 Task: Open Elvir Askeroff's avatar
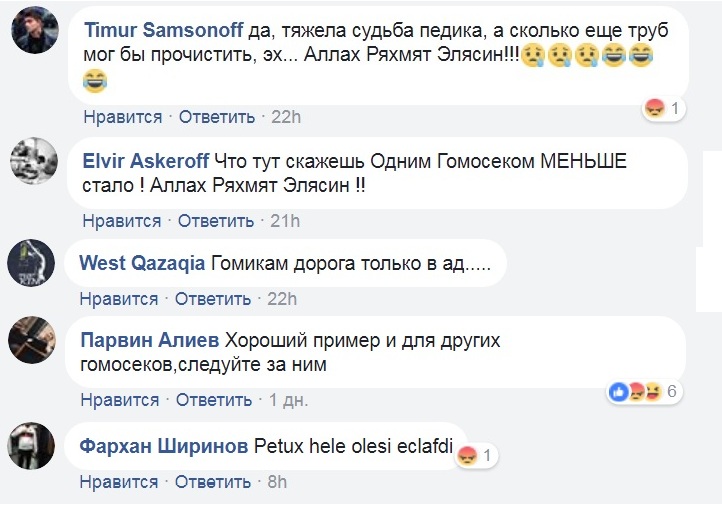click(x=34, y=161)
